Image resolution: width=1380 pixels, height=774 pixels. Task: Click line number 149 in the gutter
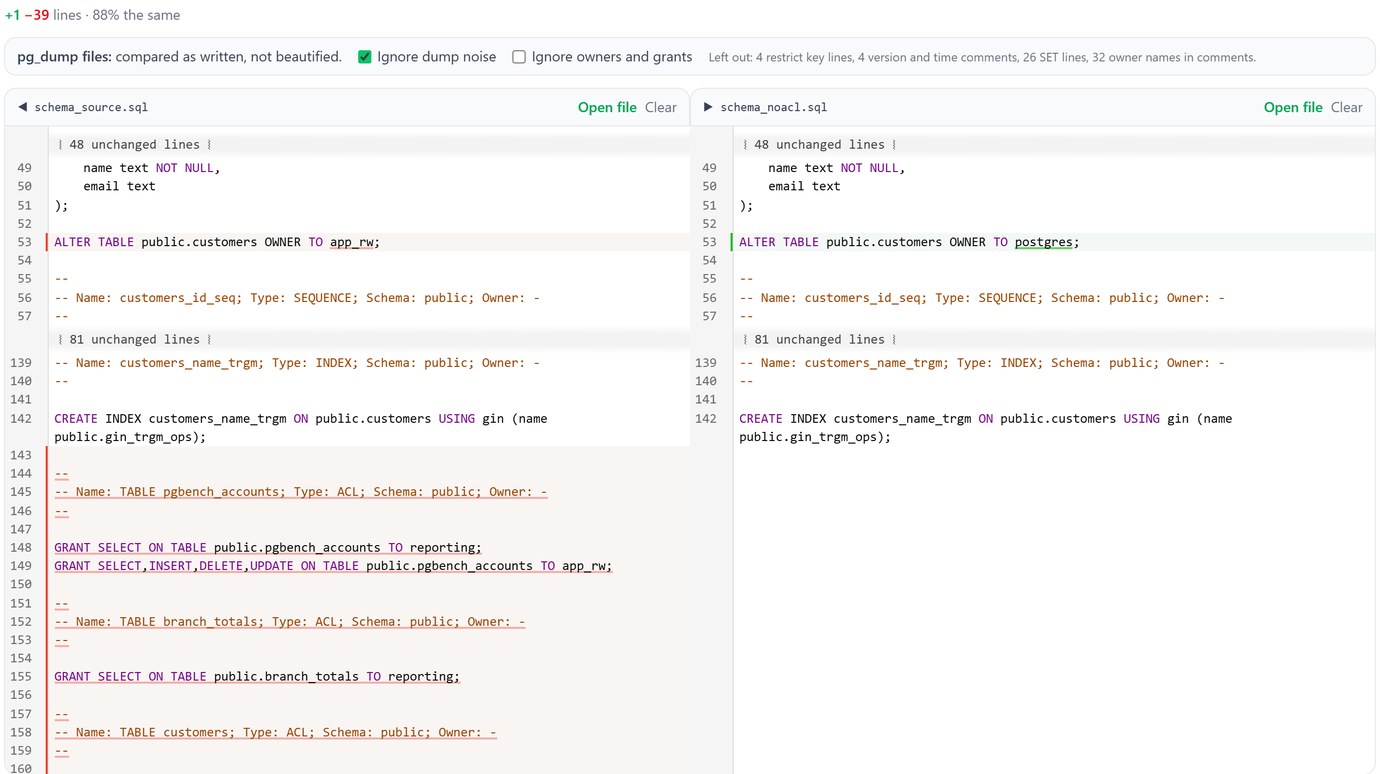21,566
